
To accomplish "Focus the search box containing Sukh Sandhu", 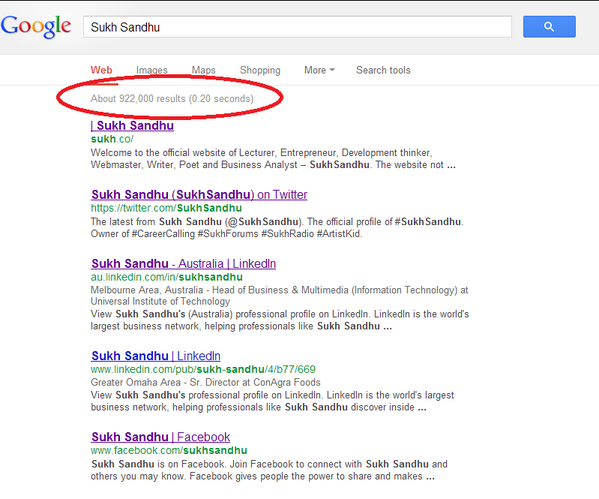I will 297,27.
